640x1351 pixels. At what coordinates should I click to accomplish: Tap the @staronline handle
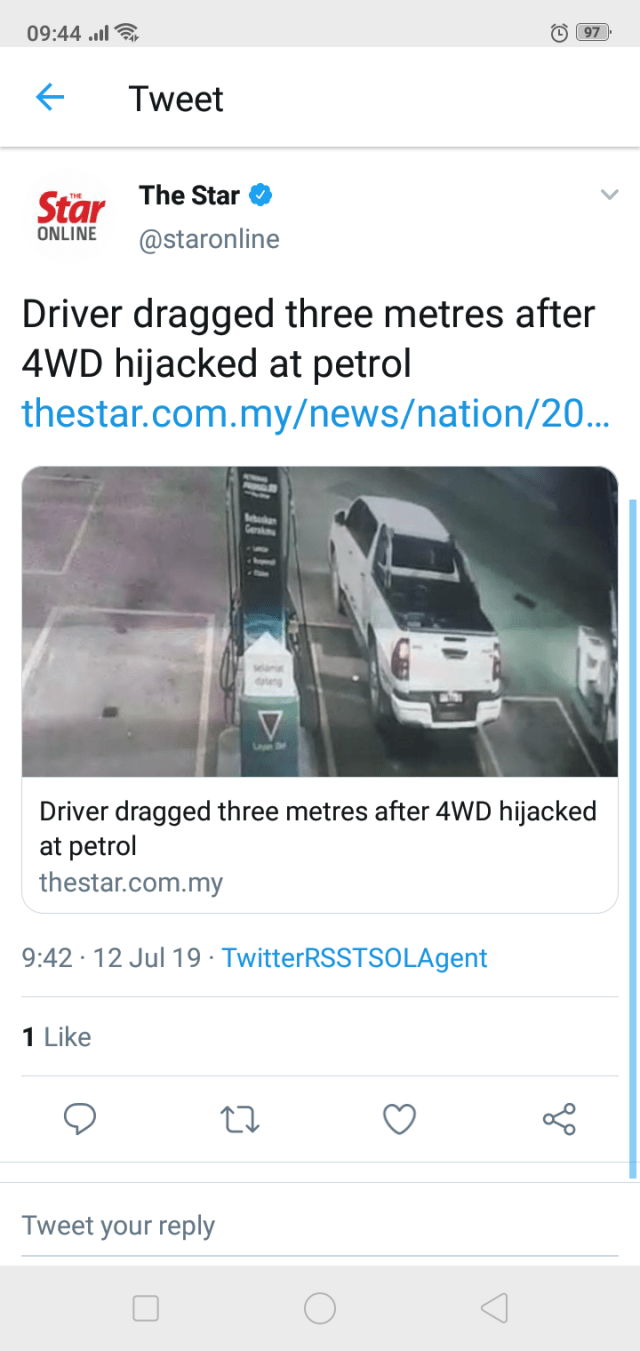209,240
